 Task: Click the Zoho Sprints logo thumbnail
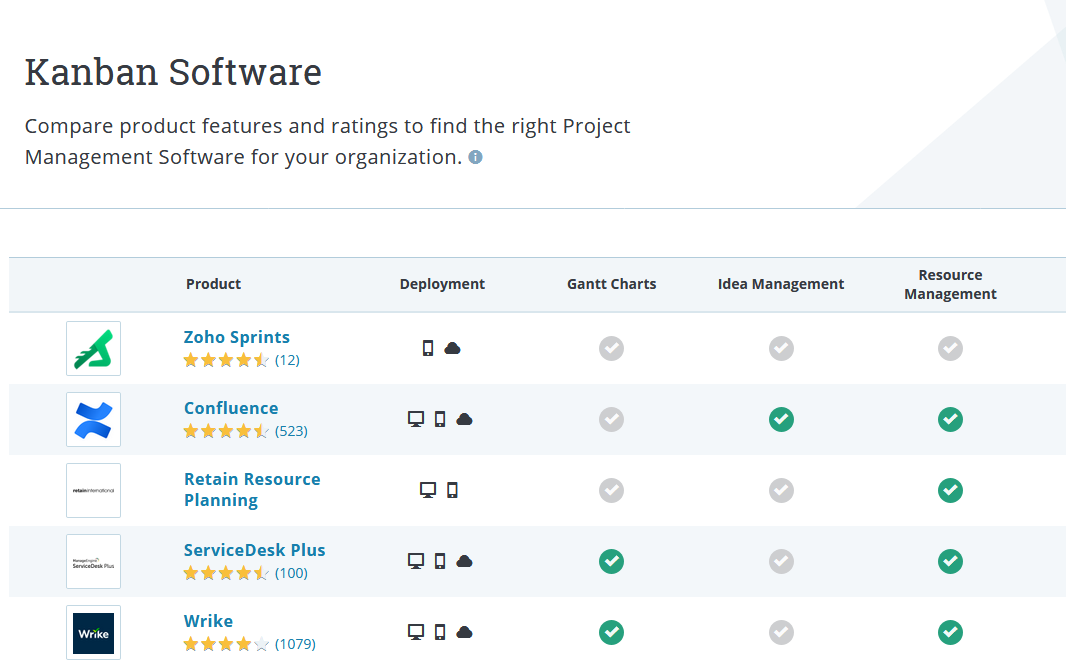click(x=93, y=348)
